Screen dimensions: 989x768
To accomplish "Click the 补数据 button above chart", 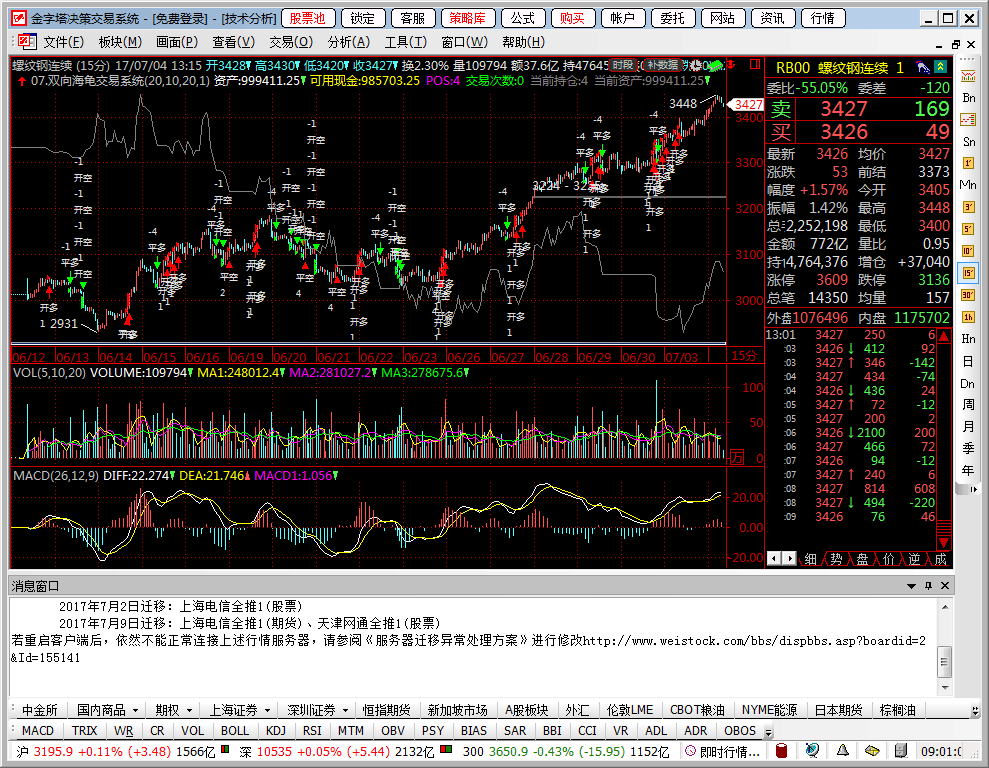I will click(662, 64).
